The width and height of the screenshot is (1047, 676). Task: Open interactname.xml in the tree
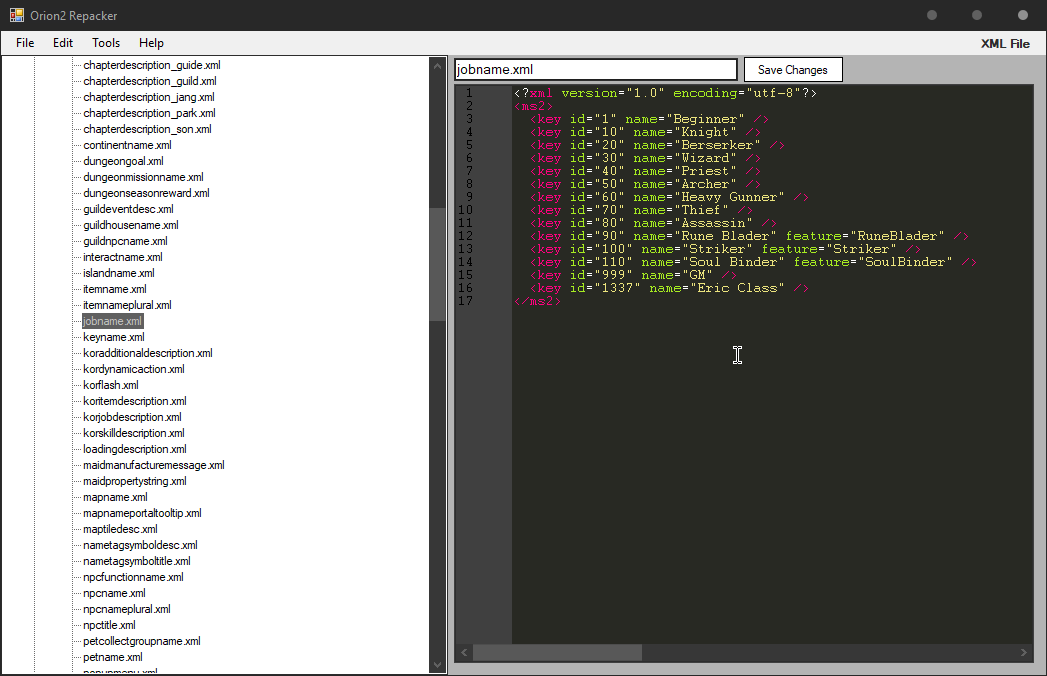[122, 257]
